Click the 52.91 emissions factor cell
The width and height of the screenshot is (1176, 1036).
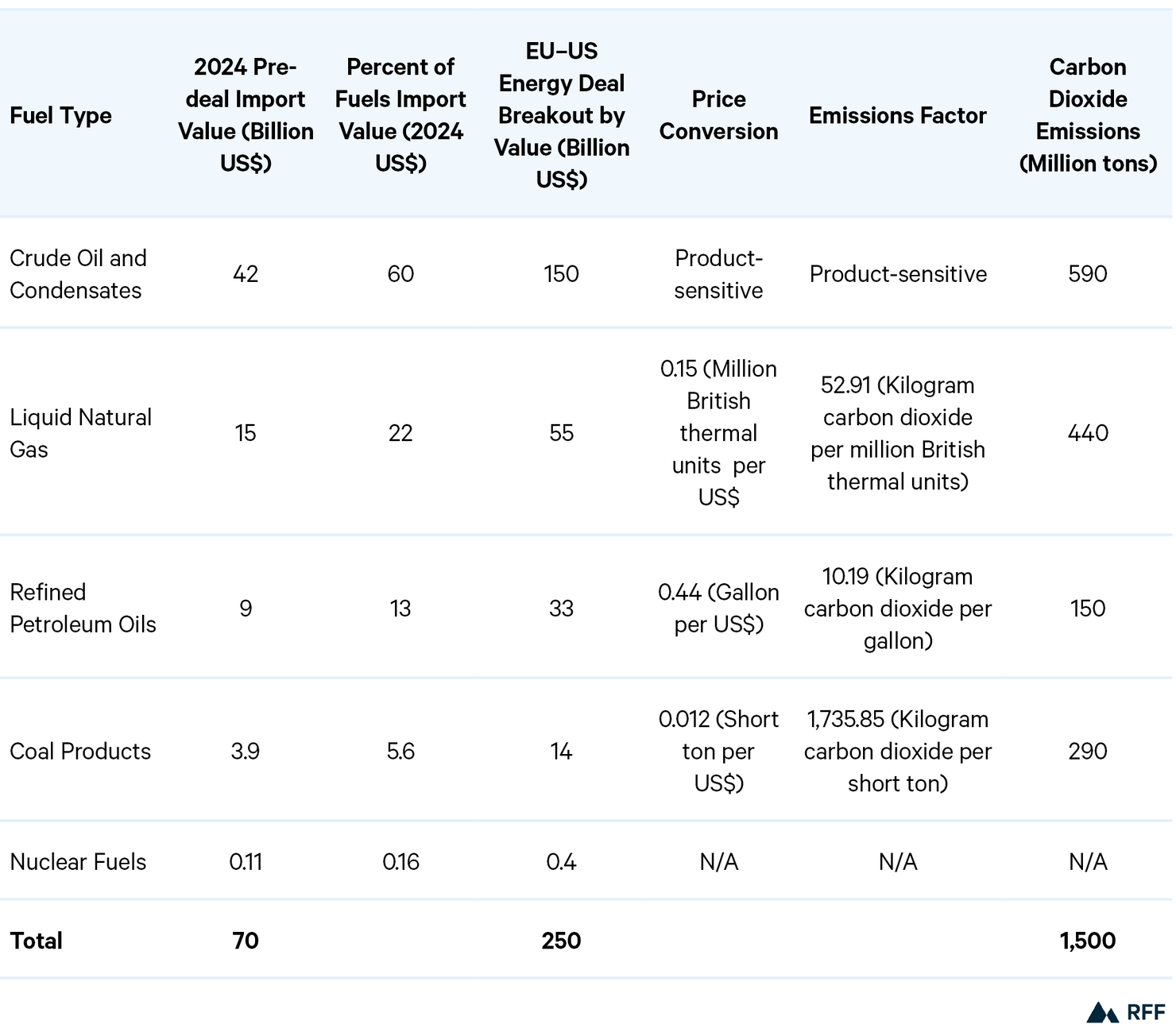point(897,433)
